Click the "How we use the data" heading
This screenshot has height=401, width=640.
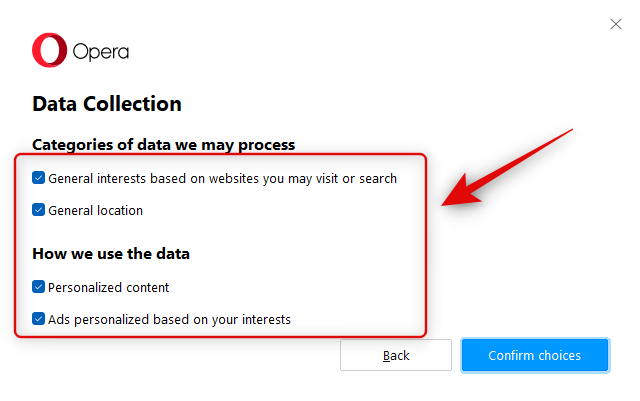pos(111,253)
